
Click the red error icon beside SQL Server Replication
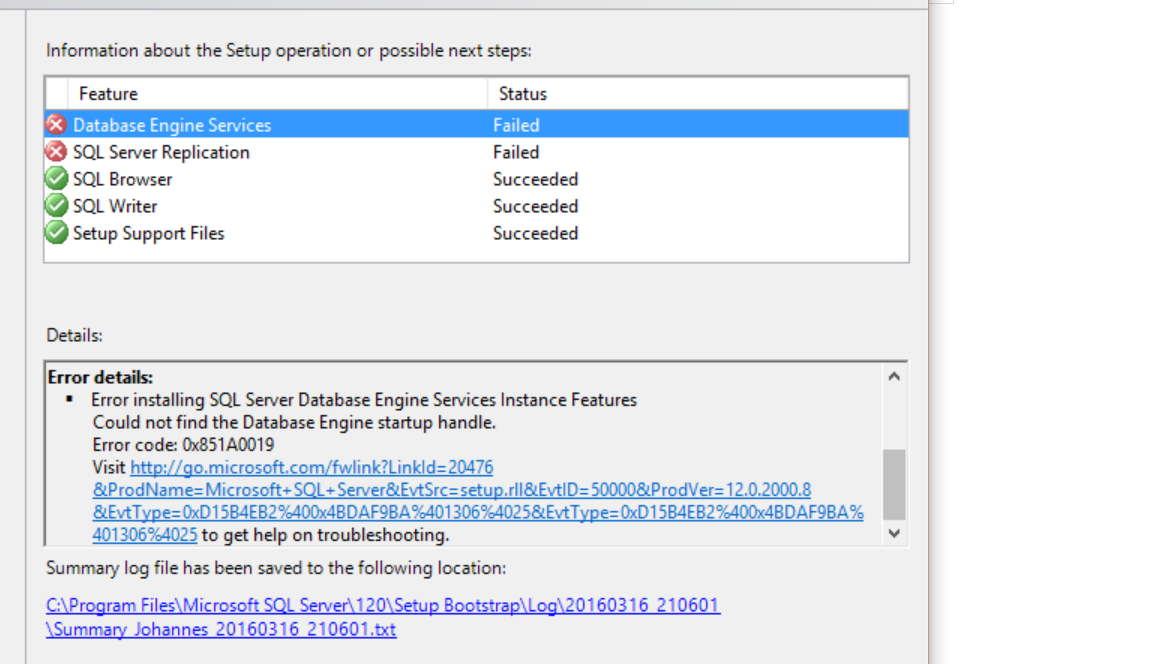(x=56, y=152)
